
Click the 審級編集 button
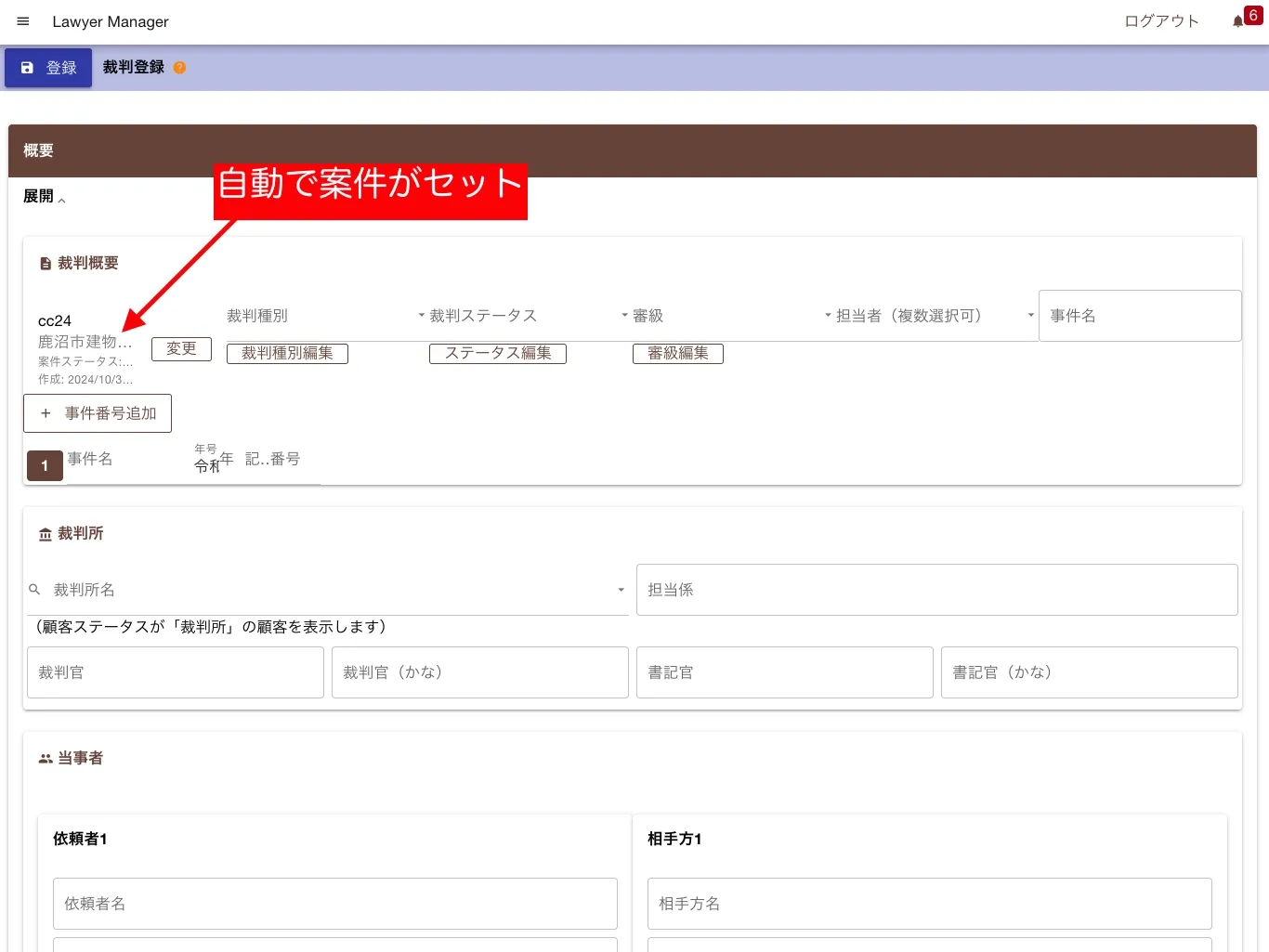click(678, 353)
